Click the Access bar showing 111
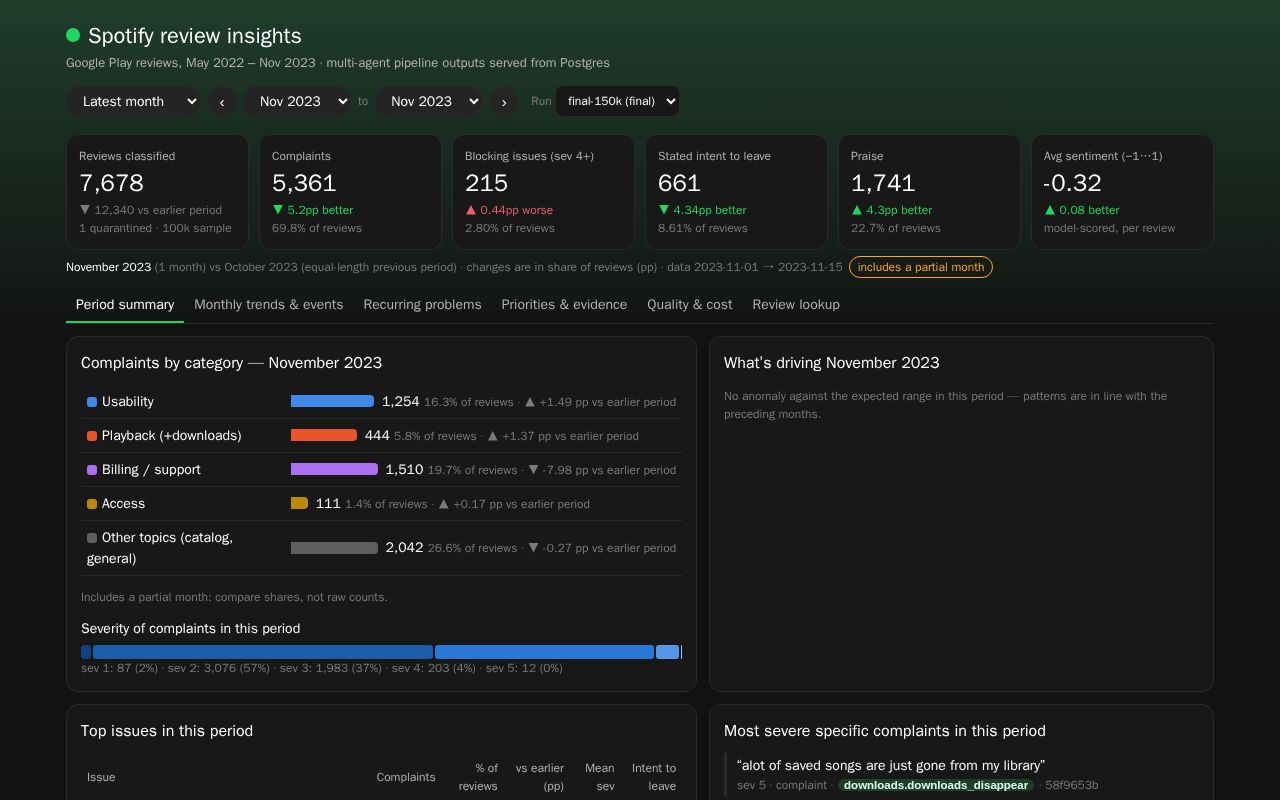The width and height of the screenshot is (1280, 800). click(x=299, y=503)
